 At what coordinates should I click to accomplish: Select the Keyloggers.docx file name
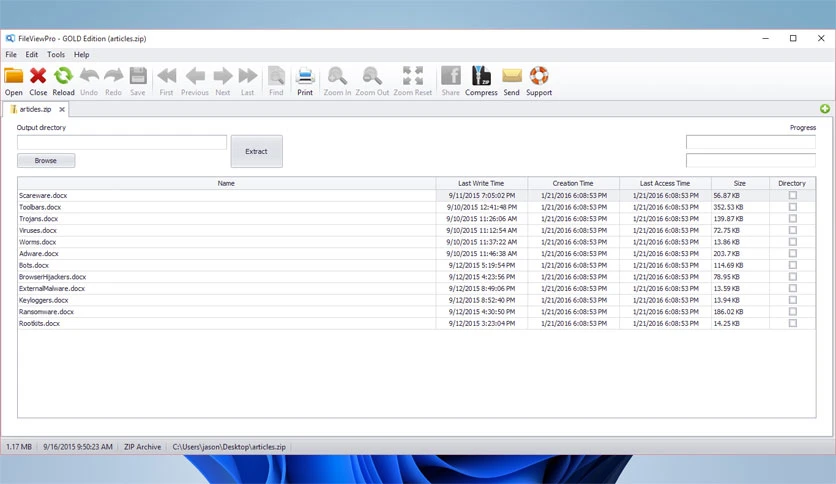click(x=44, y=300)
